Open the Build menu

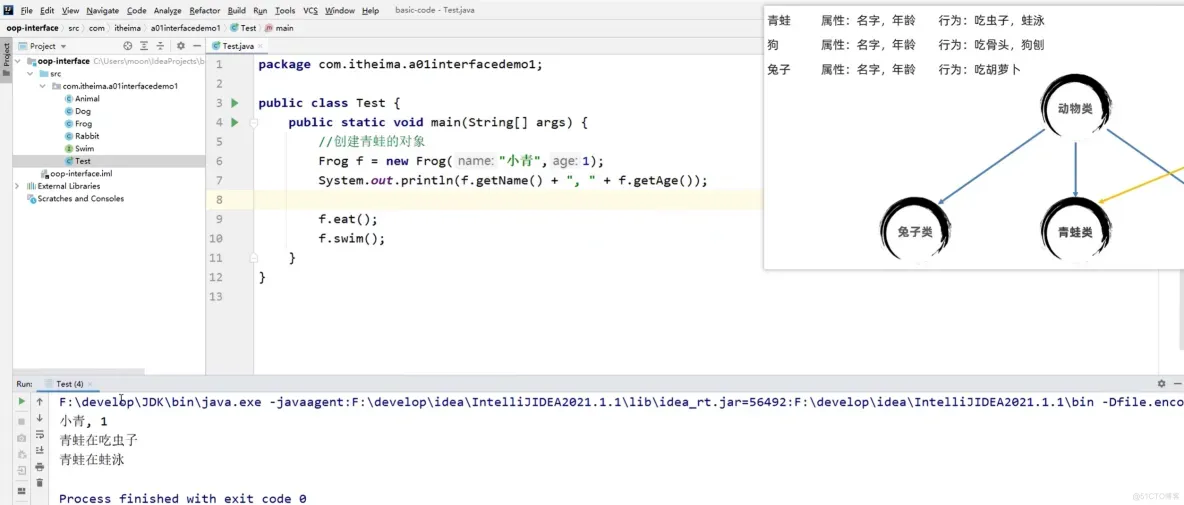point(237,11)
